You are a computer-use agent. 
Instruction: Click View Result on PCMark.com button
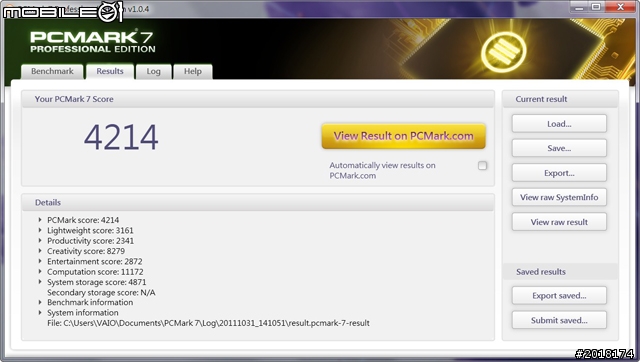click(403, 136)
